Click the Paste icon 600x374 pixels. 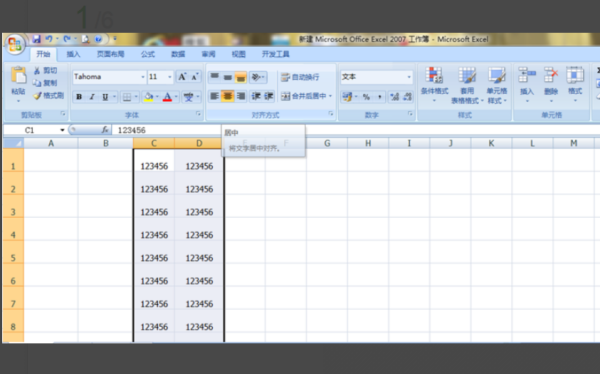18,75
